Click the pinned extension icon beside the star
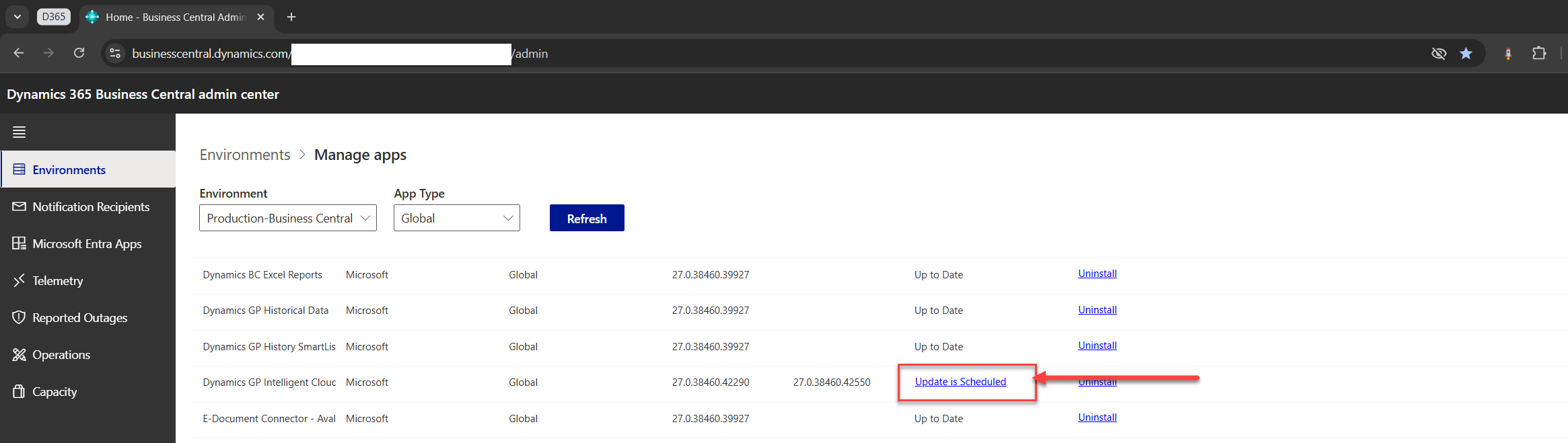The image size is (1568, 443). [x=1508, y=54]
